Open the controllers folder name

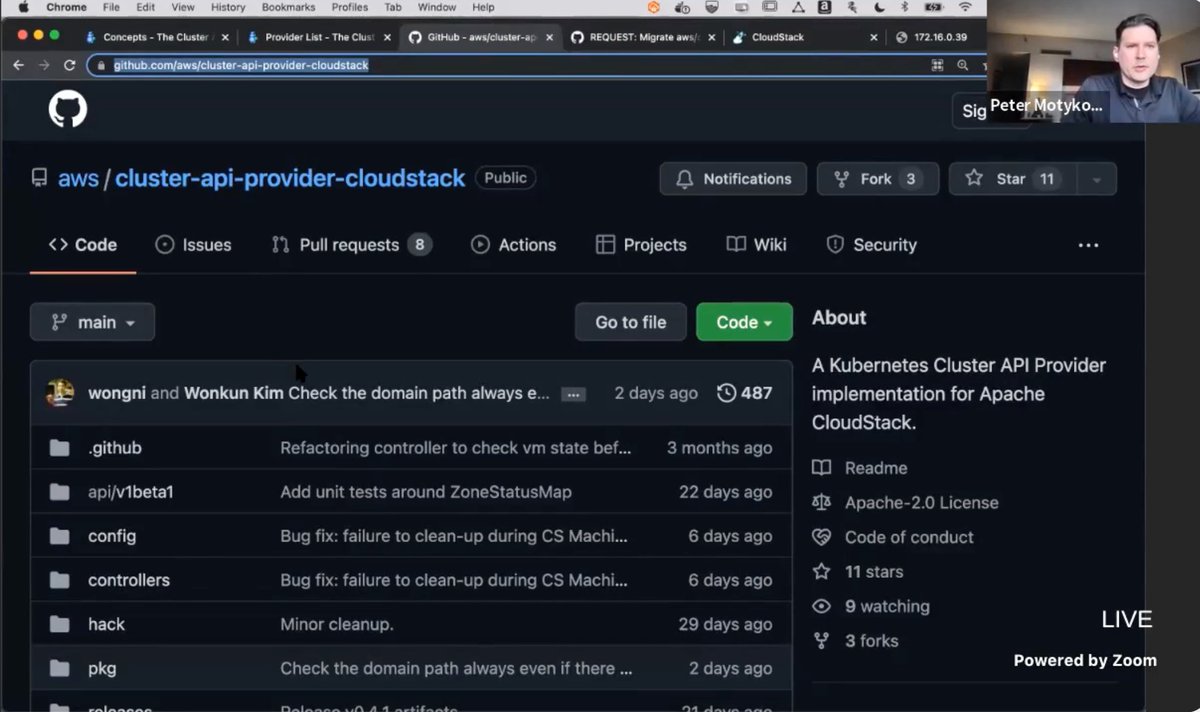(x=129, y=580)
